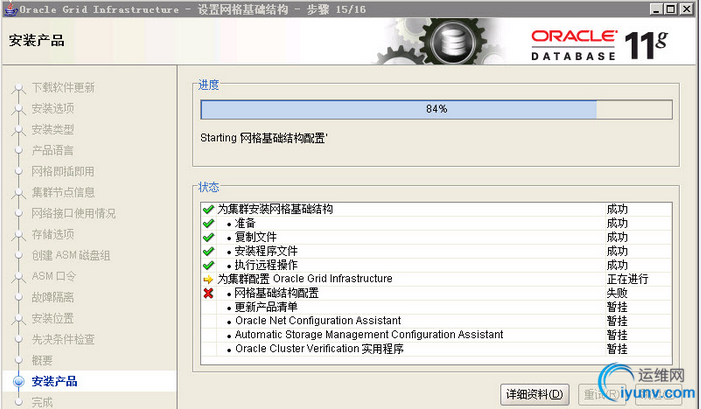Image resolution: width=701 pixels, height=409 pixels.
Task: Select the 安装选项 step
Action: (x=53, y=109)
